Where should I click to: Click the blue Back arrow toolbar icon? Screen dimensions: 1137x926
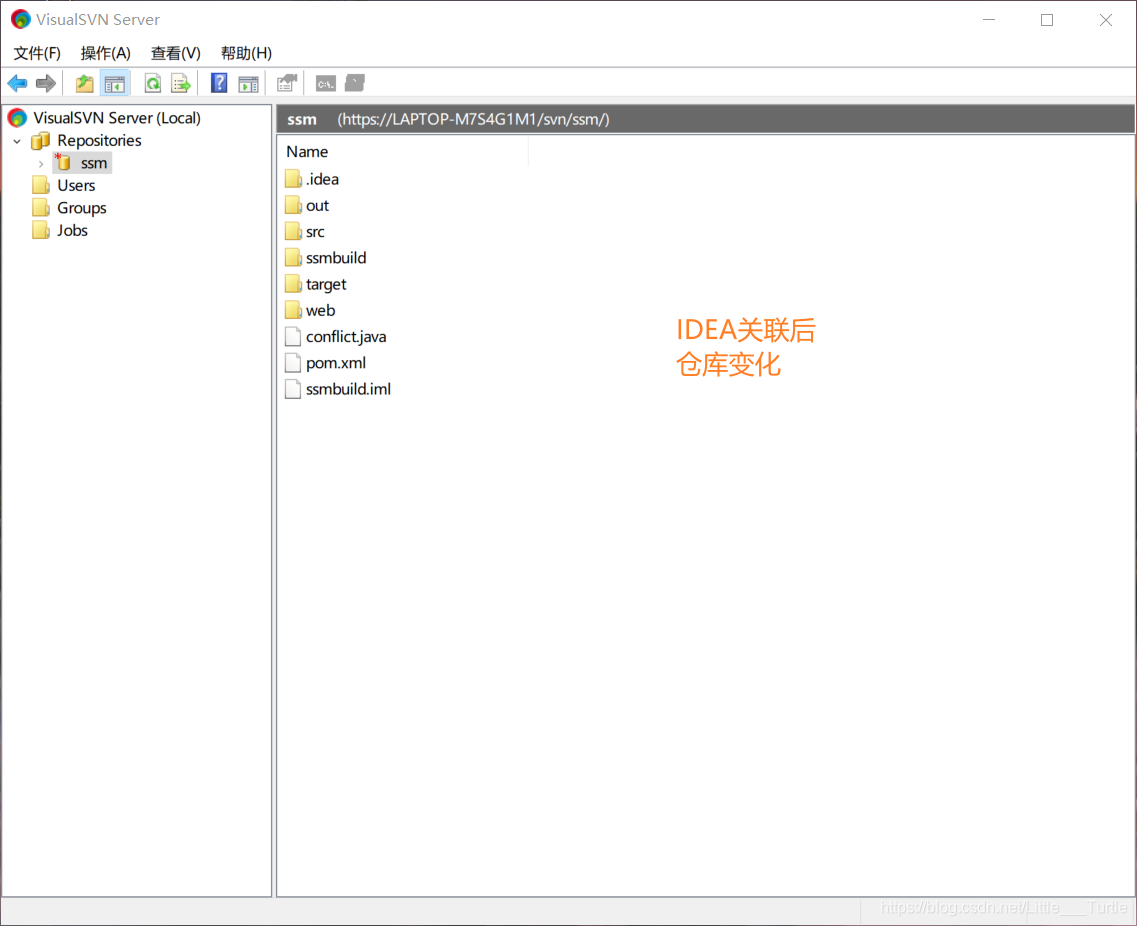coord(17,83)
